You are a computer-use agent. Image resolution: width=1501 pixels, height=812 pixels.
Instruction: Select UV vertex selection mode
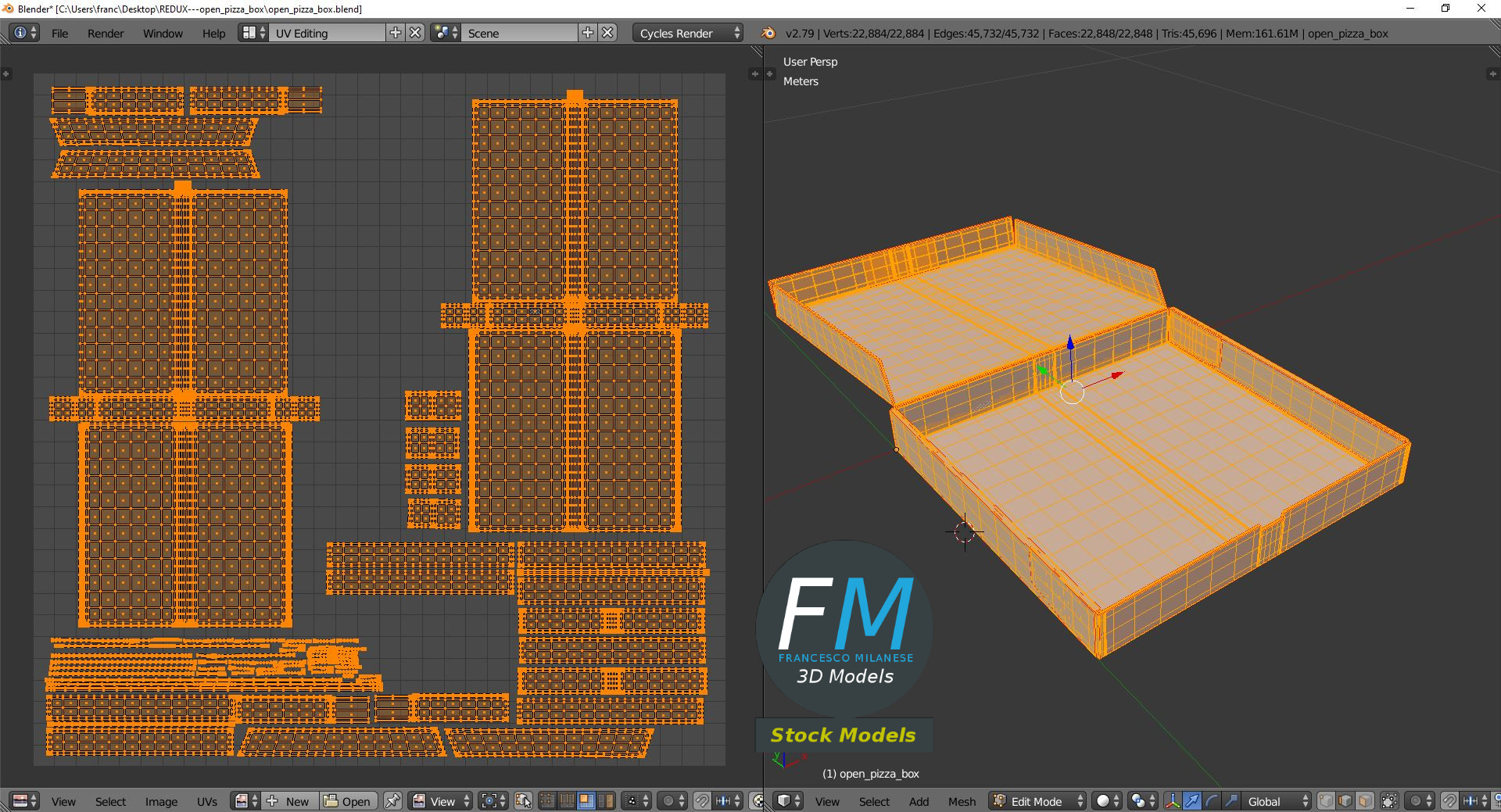[547, 801]
